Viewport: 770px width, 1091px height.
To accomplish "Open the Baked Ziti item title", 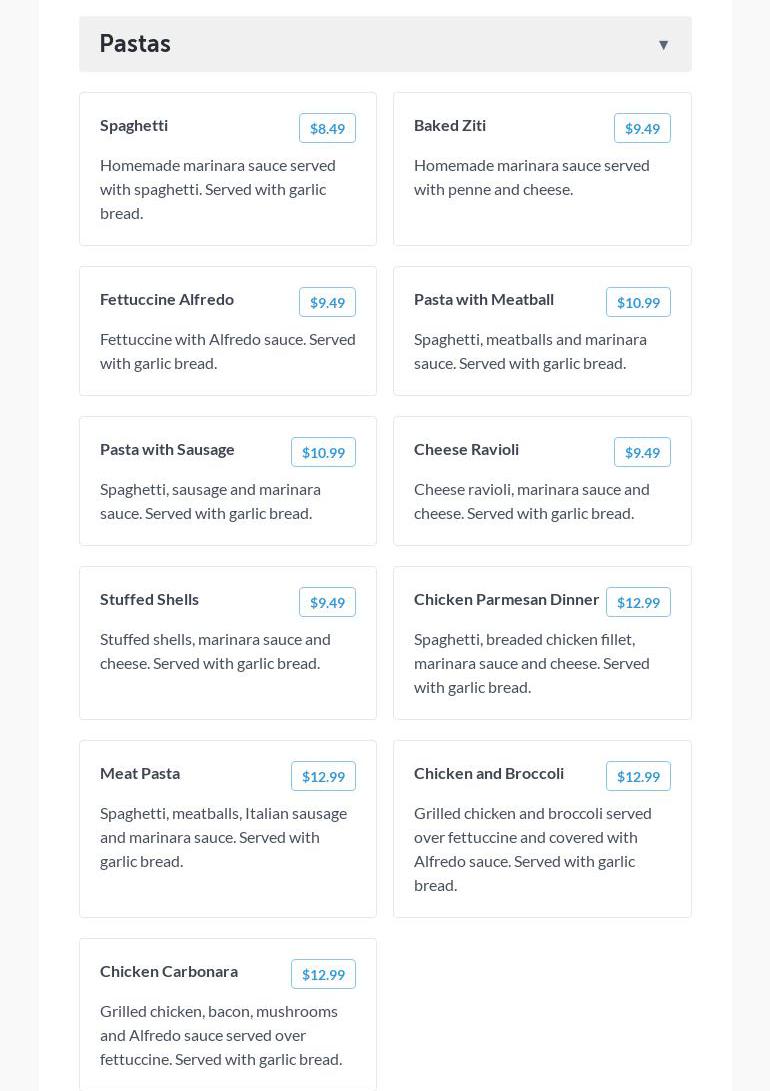I will 450,125.
